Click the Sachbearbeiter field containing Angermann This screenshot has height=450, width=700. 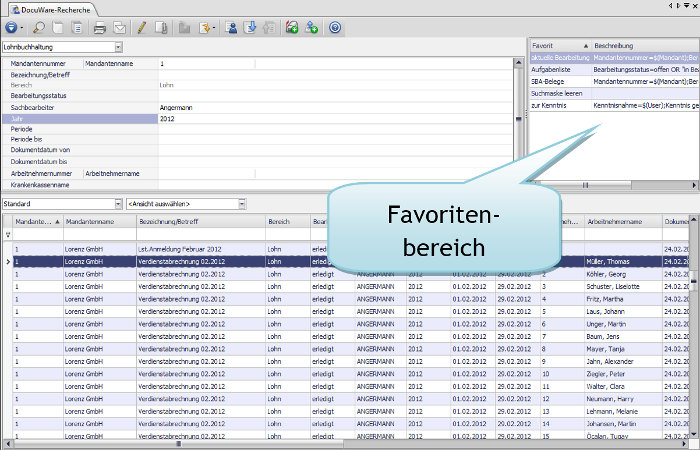335,108
